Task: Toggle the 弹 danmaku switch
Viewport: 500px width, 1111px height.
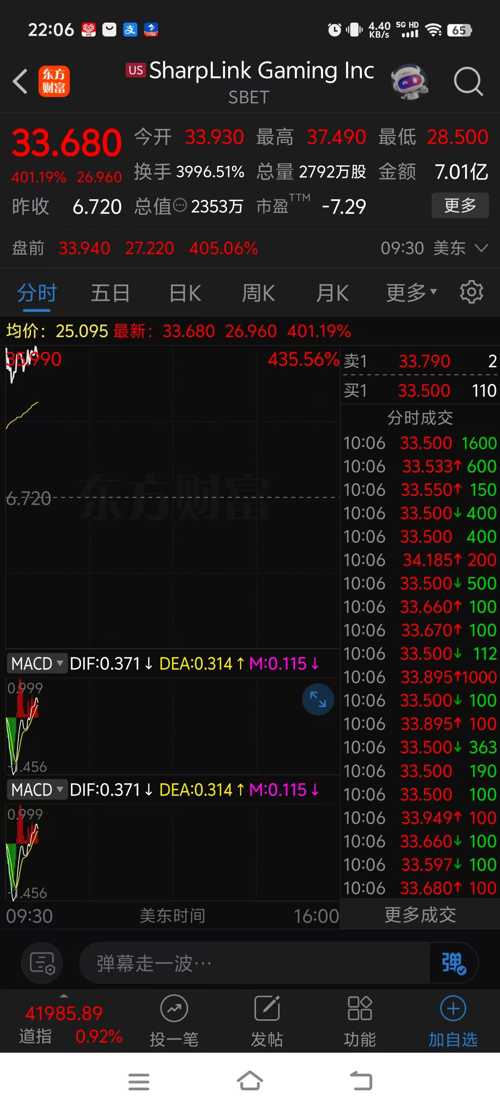Action: coord(453,963)
